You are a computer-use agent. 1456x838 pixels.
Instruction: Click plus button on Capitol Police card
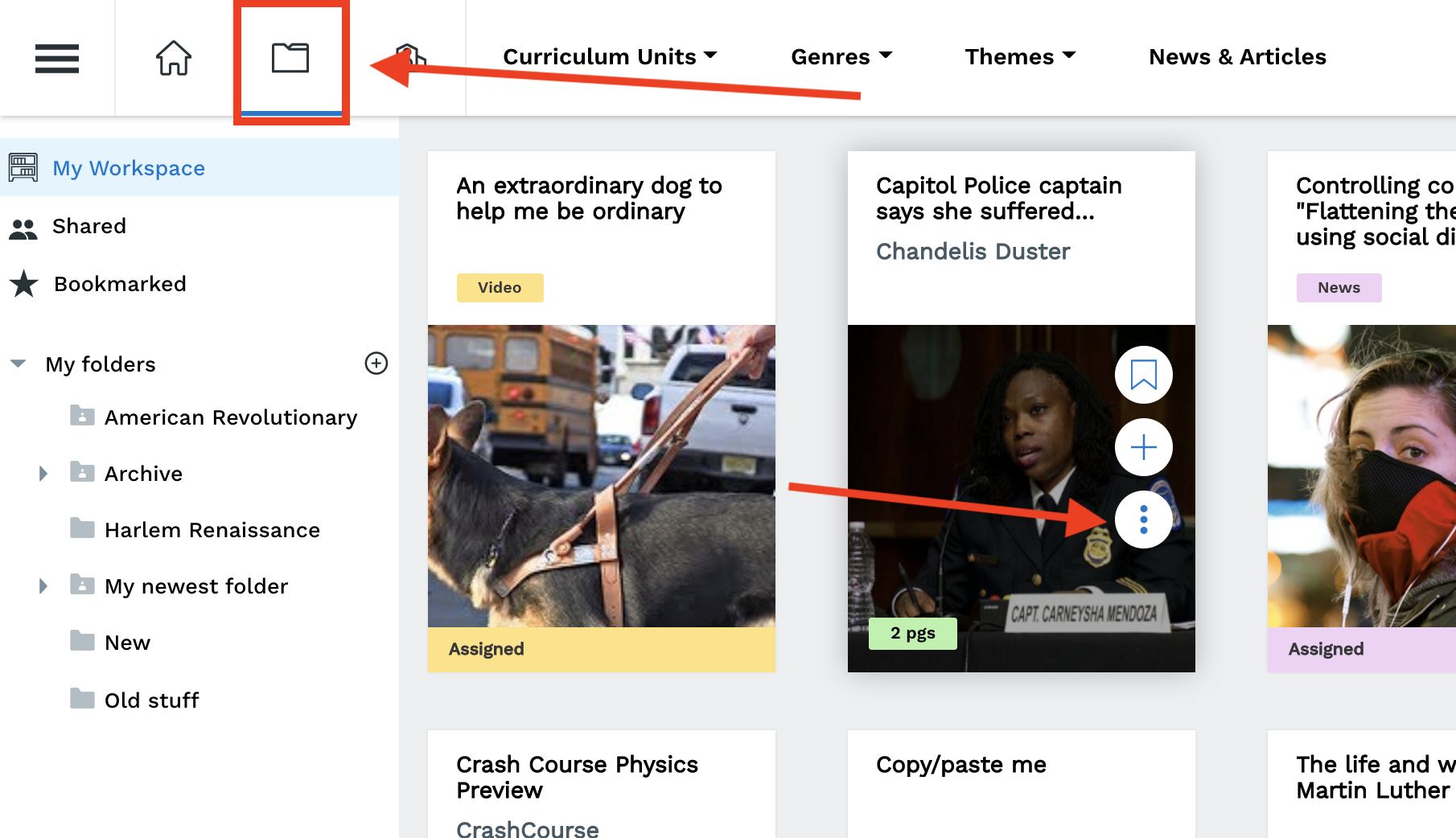[1143, 447]
